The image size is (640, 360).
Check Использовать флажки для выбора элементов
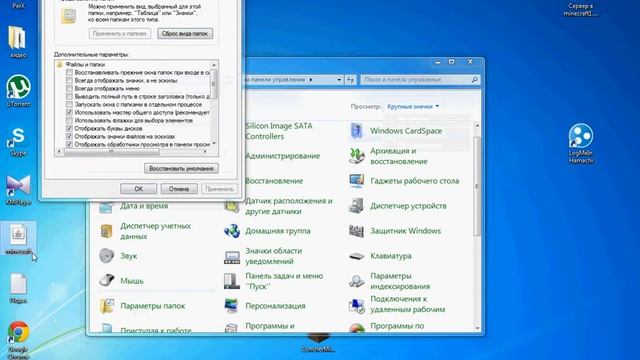coord(69,120)
